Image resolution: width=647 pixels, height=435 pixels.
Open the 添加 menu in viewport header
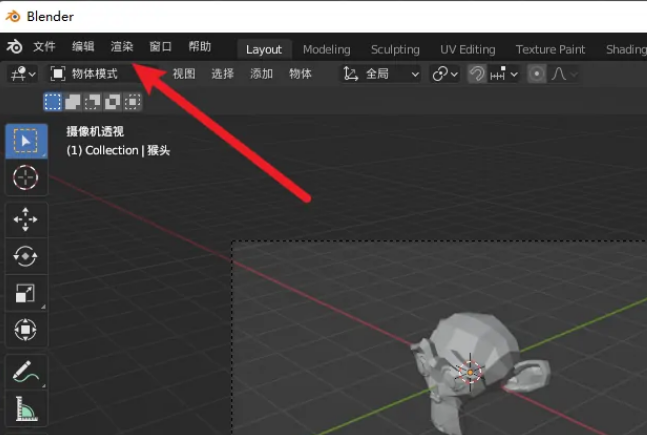point(261,74)
